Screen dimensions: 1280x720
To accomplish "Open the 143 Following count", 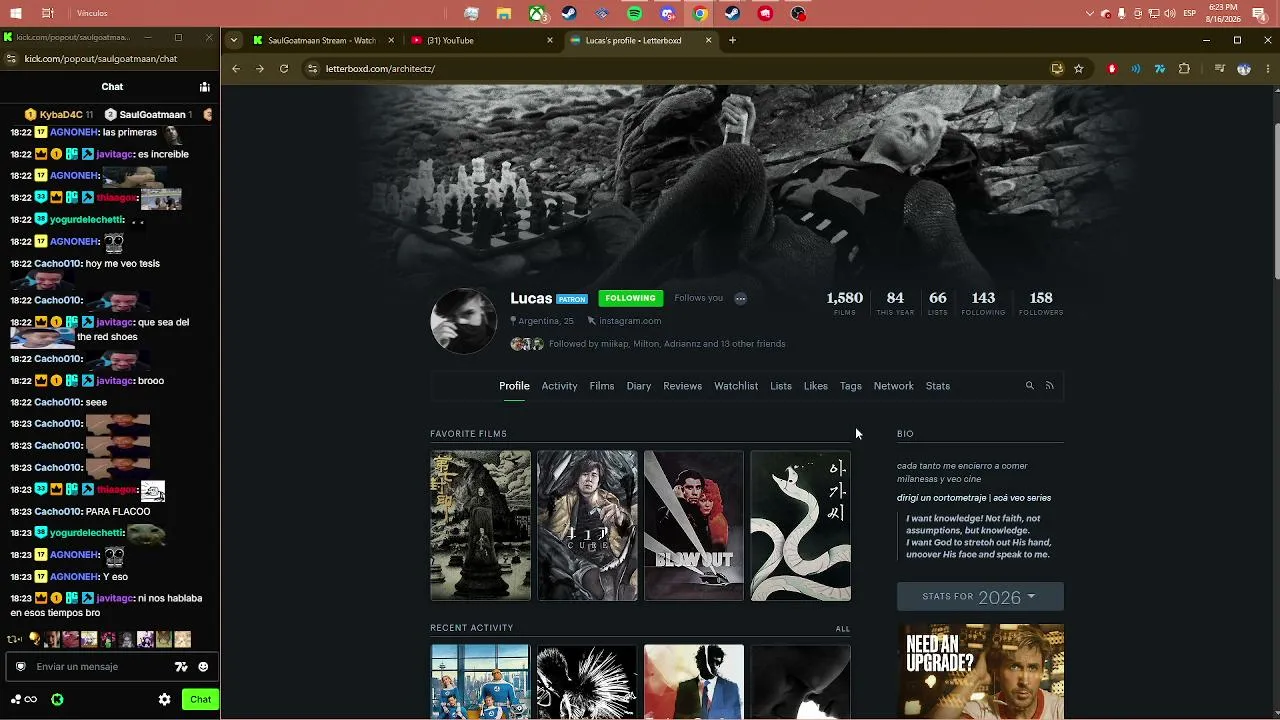I will (983, 303).
